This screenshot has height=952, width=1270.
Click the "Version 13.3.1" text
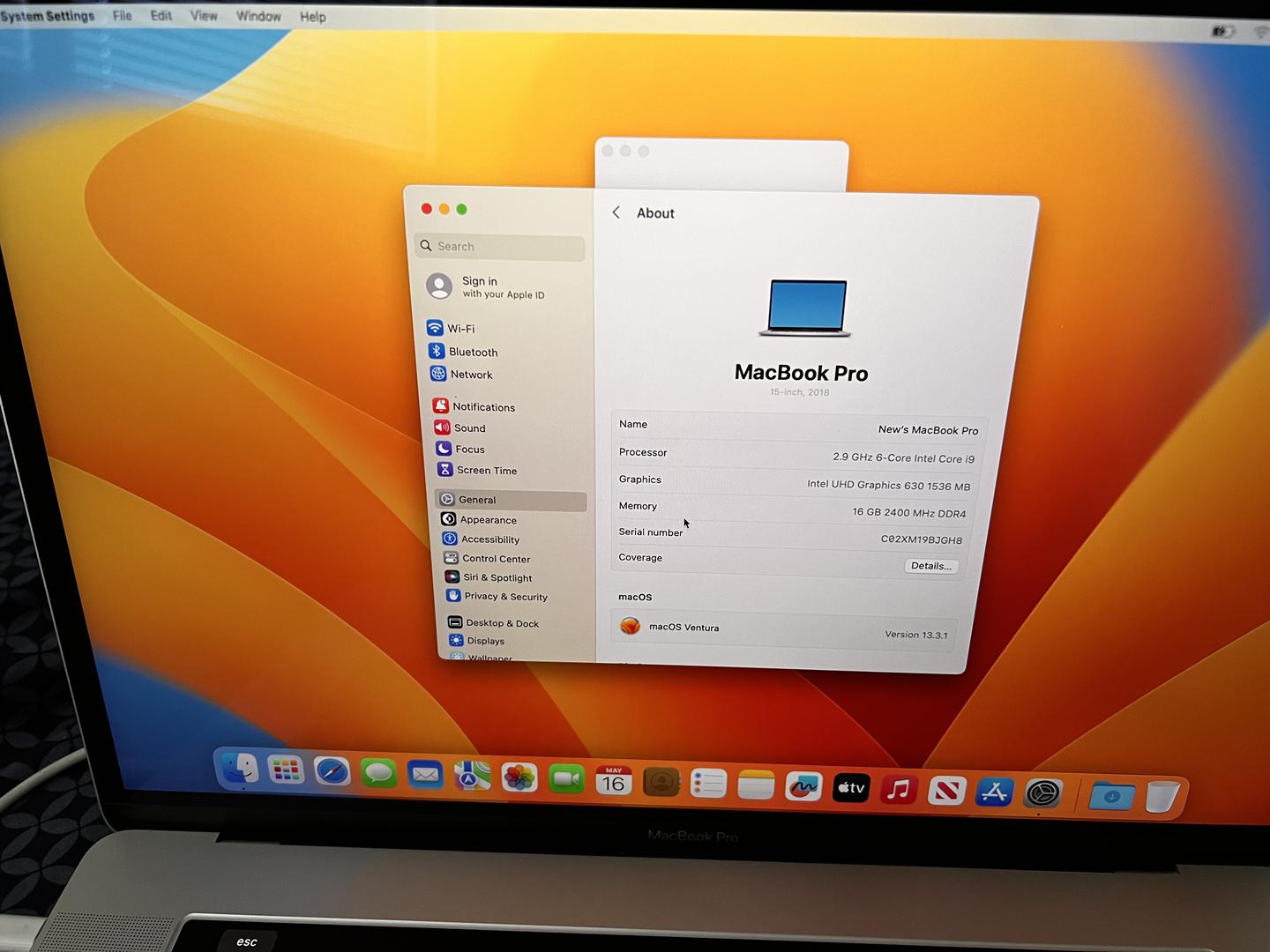[x=916, y=635]
